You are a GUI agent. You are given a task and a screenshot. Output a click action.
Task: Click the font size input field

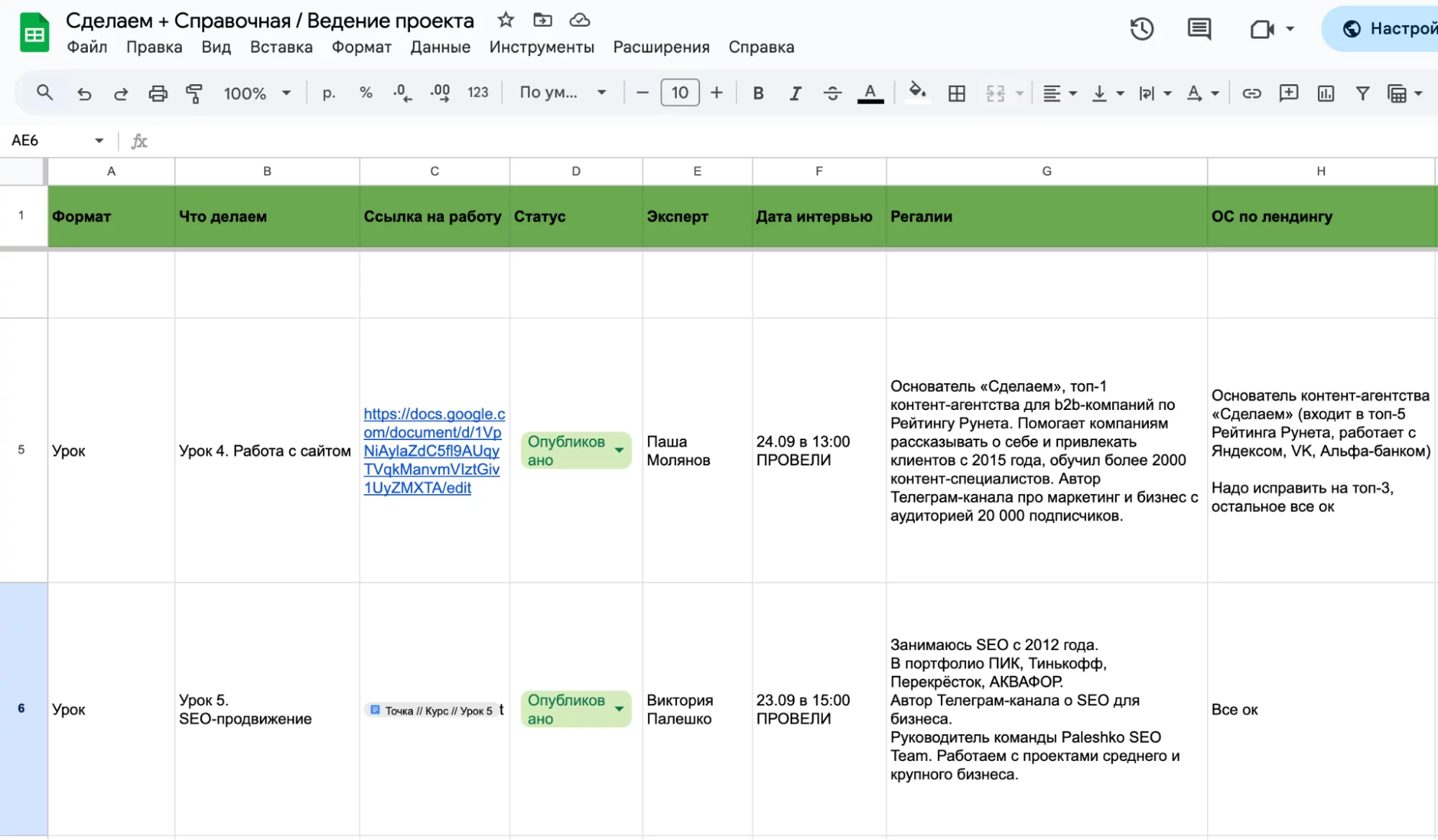679,93
